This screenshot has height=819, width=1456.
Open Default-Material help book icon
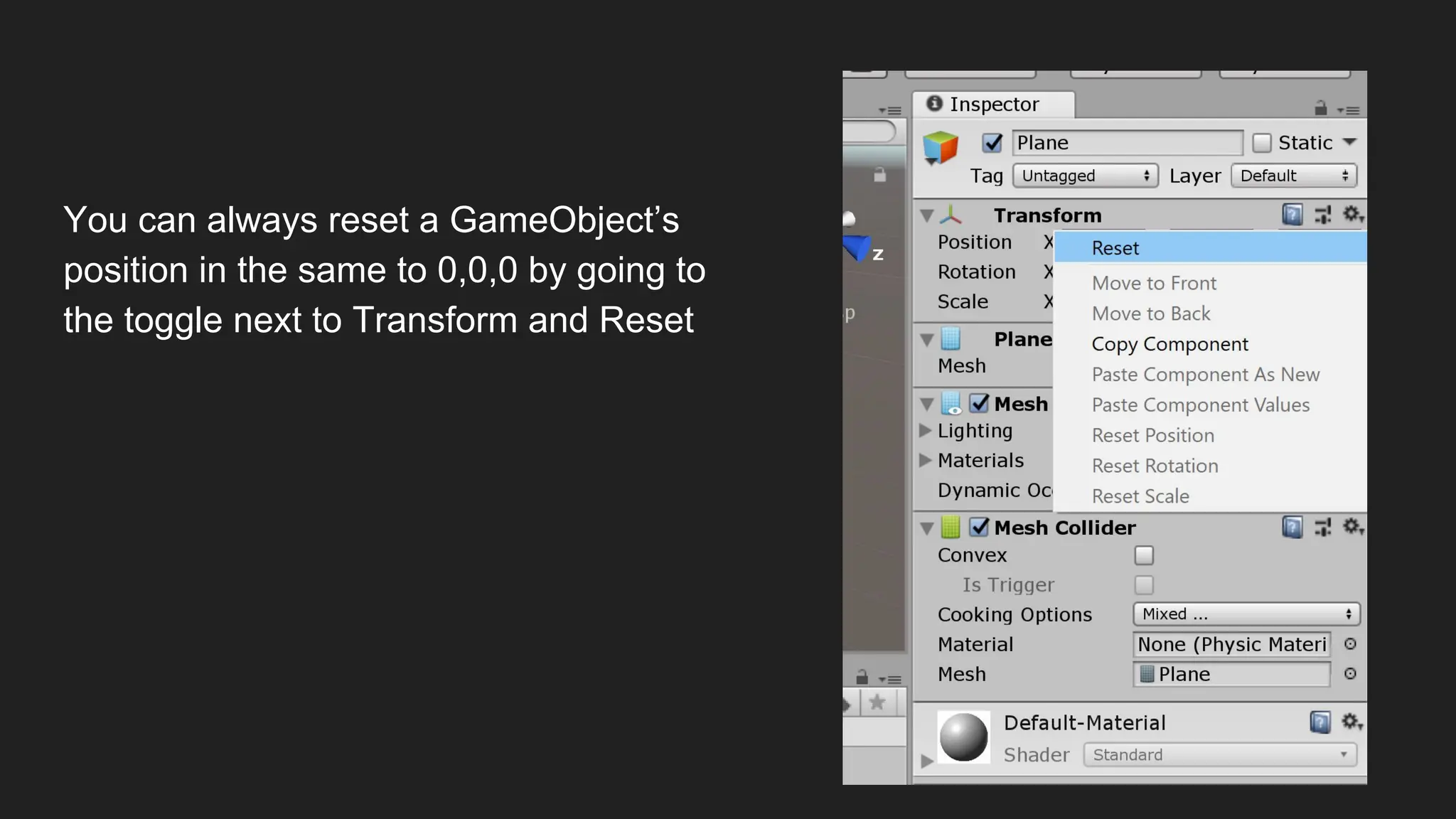[1320, 722]
